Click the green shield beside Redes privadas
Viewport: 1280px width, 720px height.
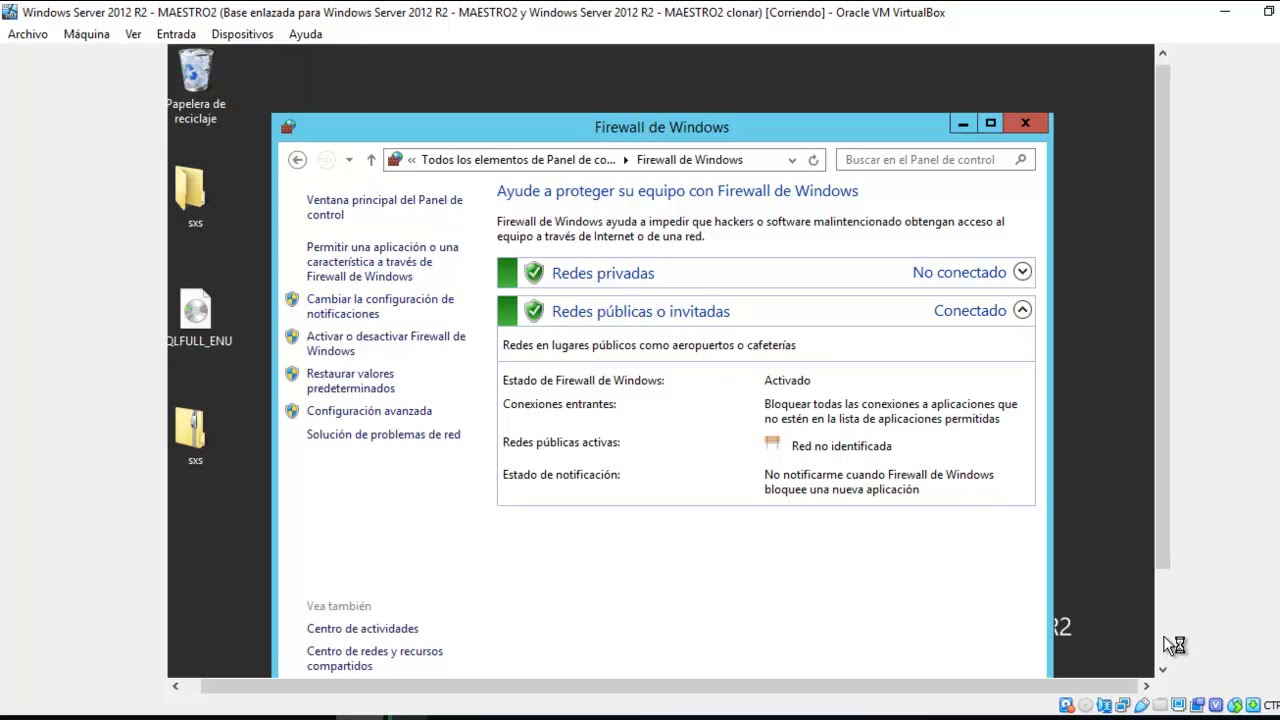[534, 273]
